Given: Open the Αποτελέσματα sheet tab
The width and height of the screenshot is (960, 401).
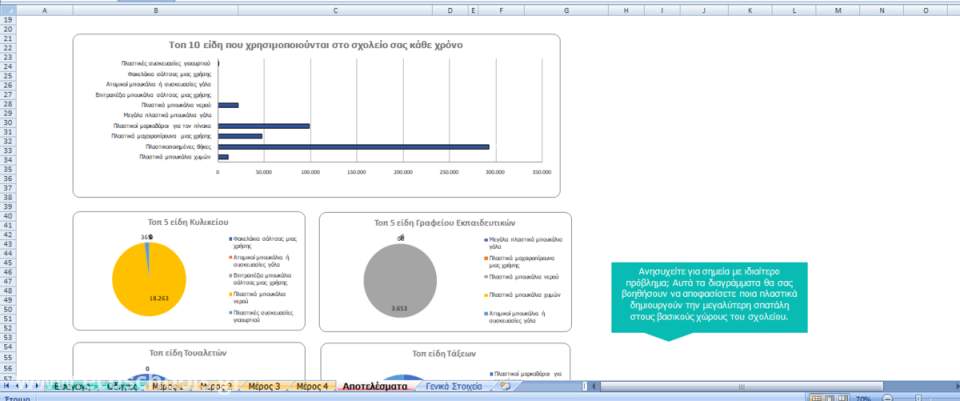Looking at the screenshot, I should click(x=375, y=385).
